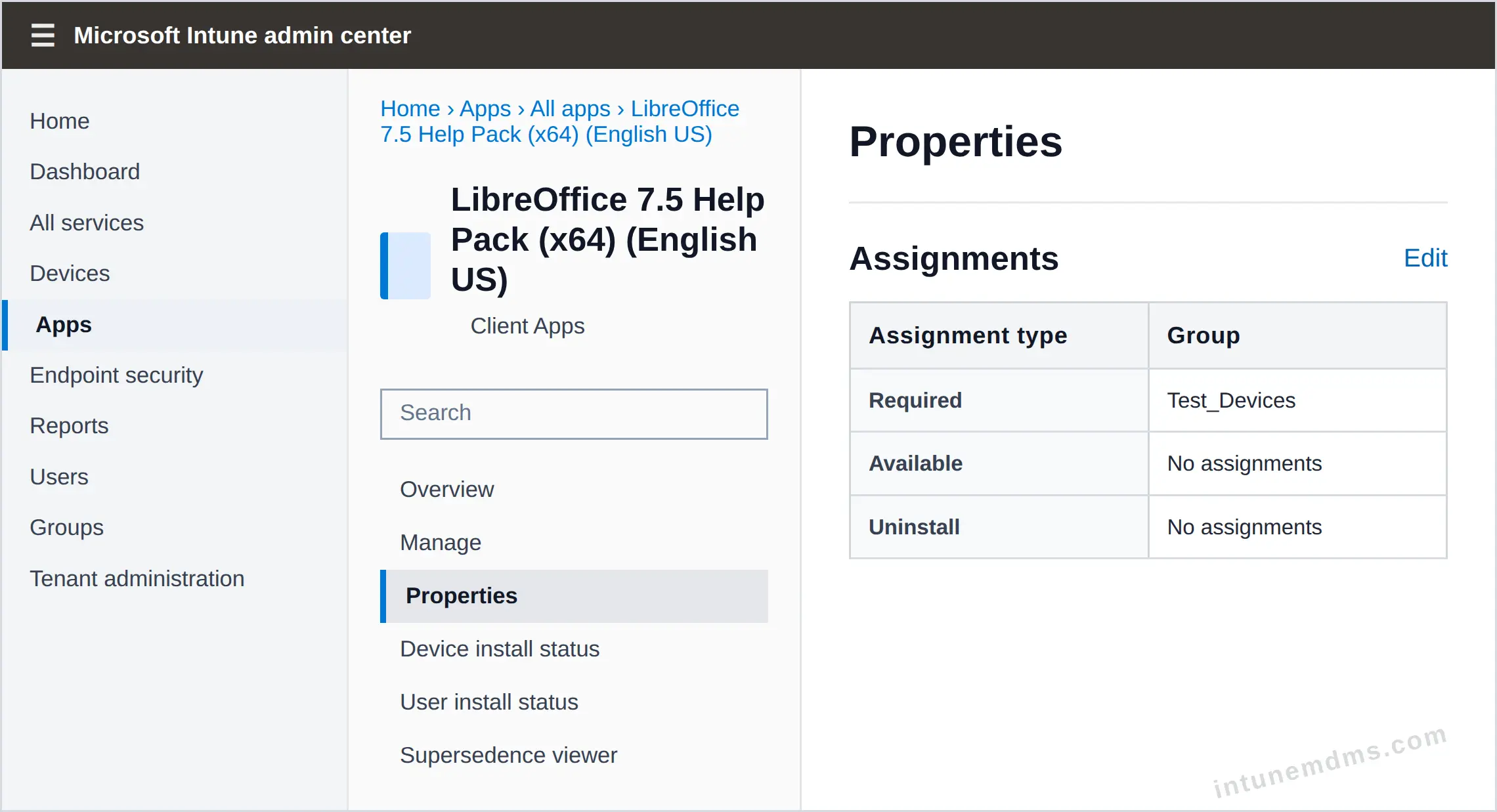Click Edit next to Assignments
Screen dimensions: 1497x812
1425,258
